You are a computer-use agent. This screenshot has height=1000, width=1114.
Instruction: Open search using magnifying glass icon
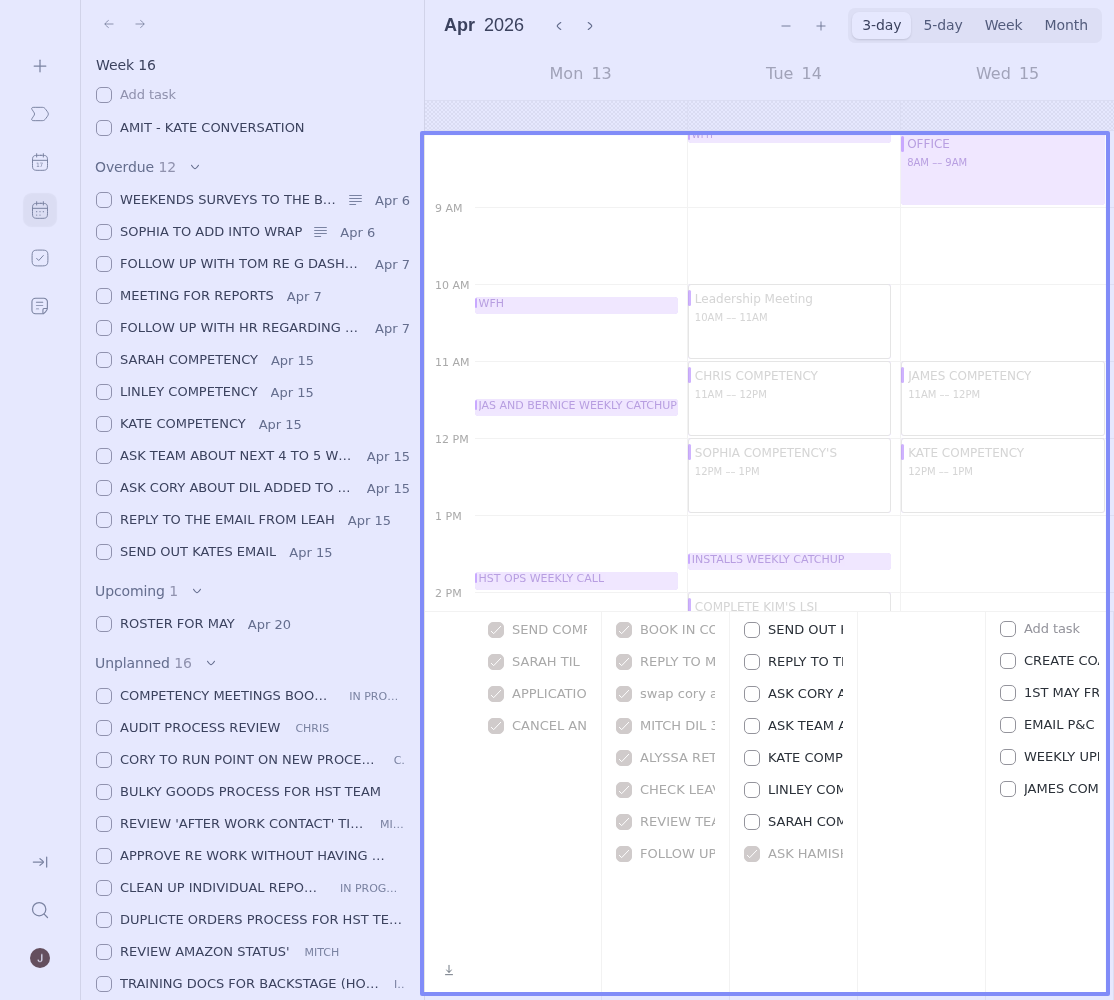[40, 910]
